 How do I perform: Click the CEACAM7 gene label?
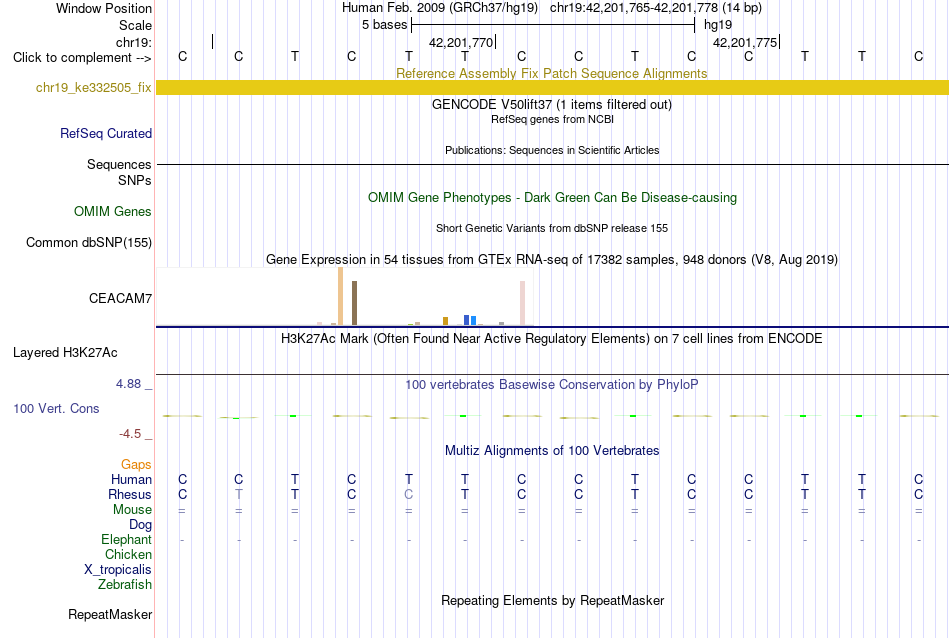(120, 298)
